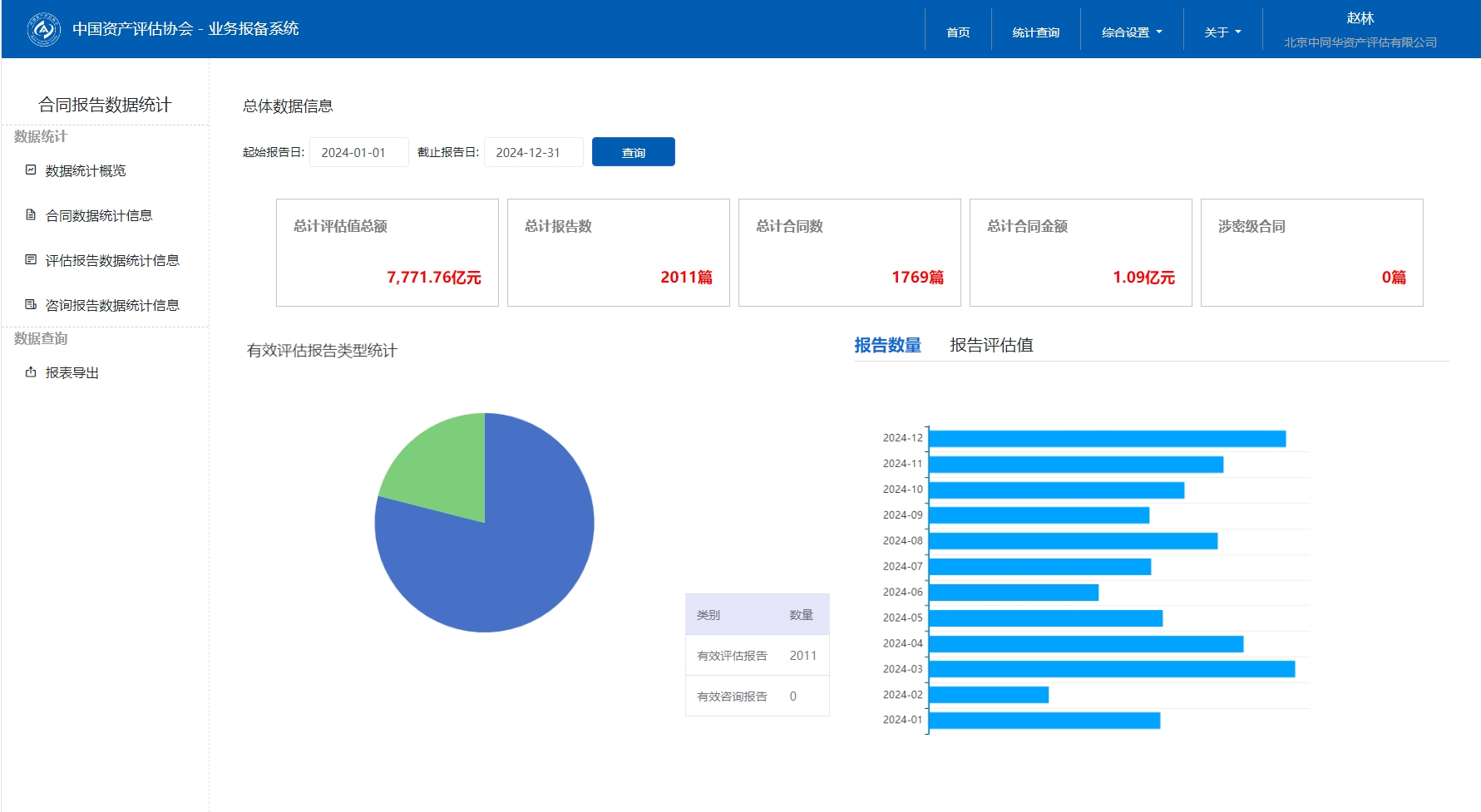Image resolution: width=1481 pixels, height=812 pixels.
Task: Open 统计查询 in the top navigation
Action: click(x=1035, y=32)
